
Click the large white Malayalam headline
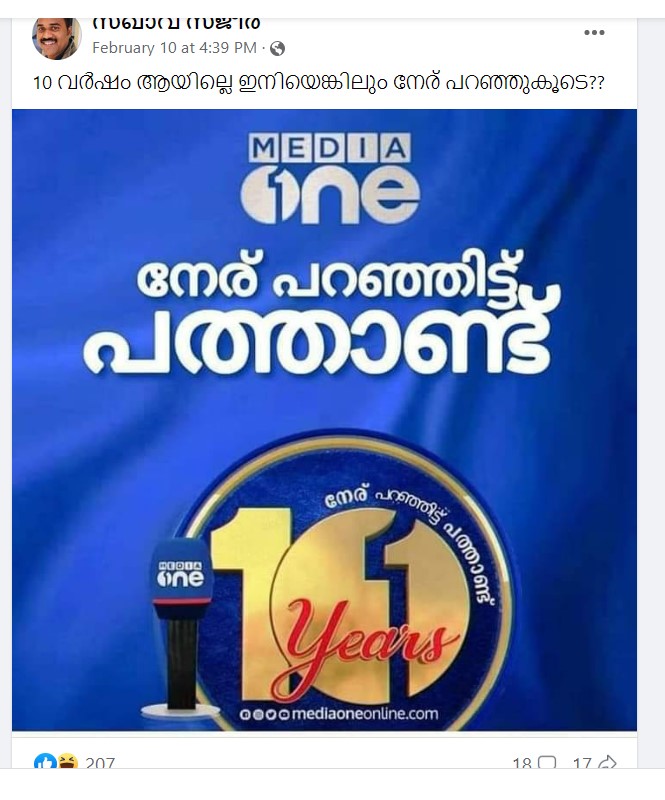click(322, 313)
